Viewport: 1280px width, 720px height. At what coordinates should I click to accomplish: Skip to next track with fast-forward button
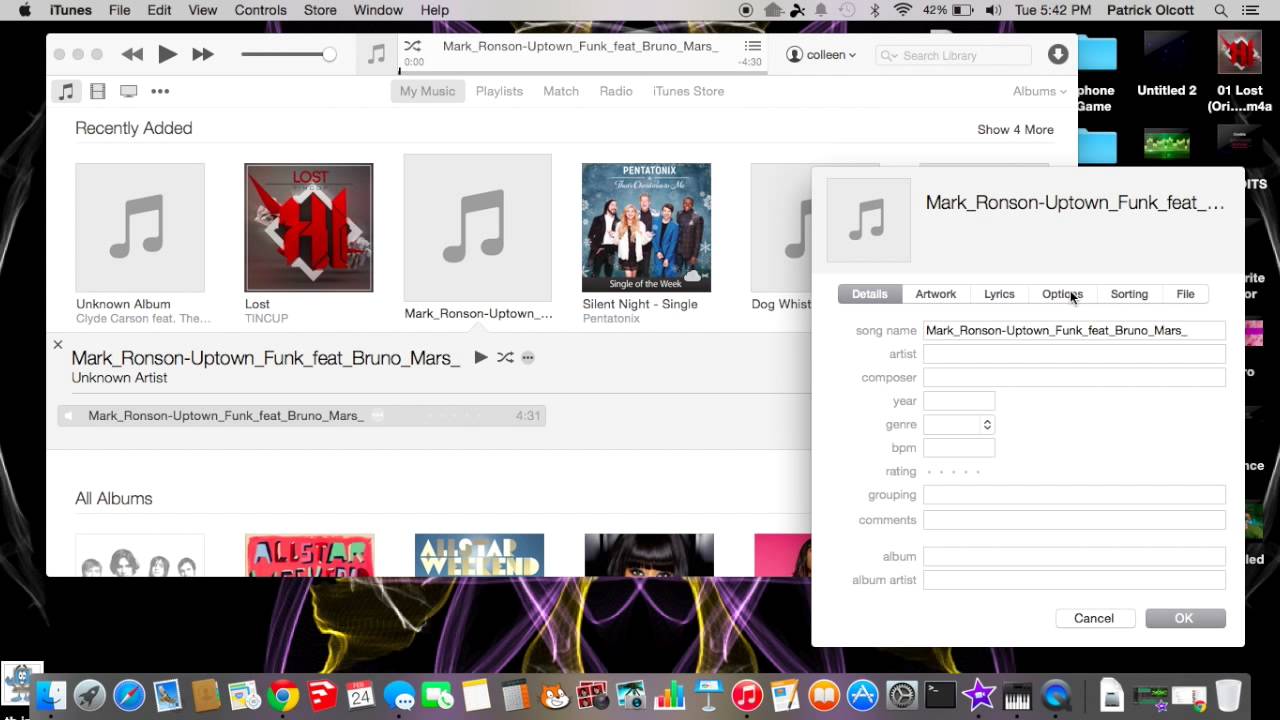[203, 55]
